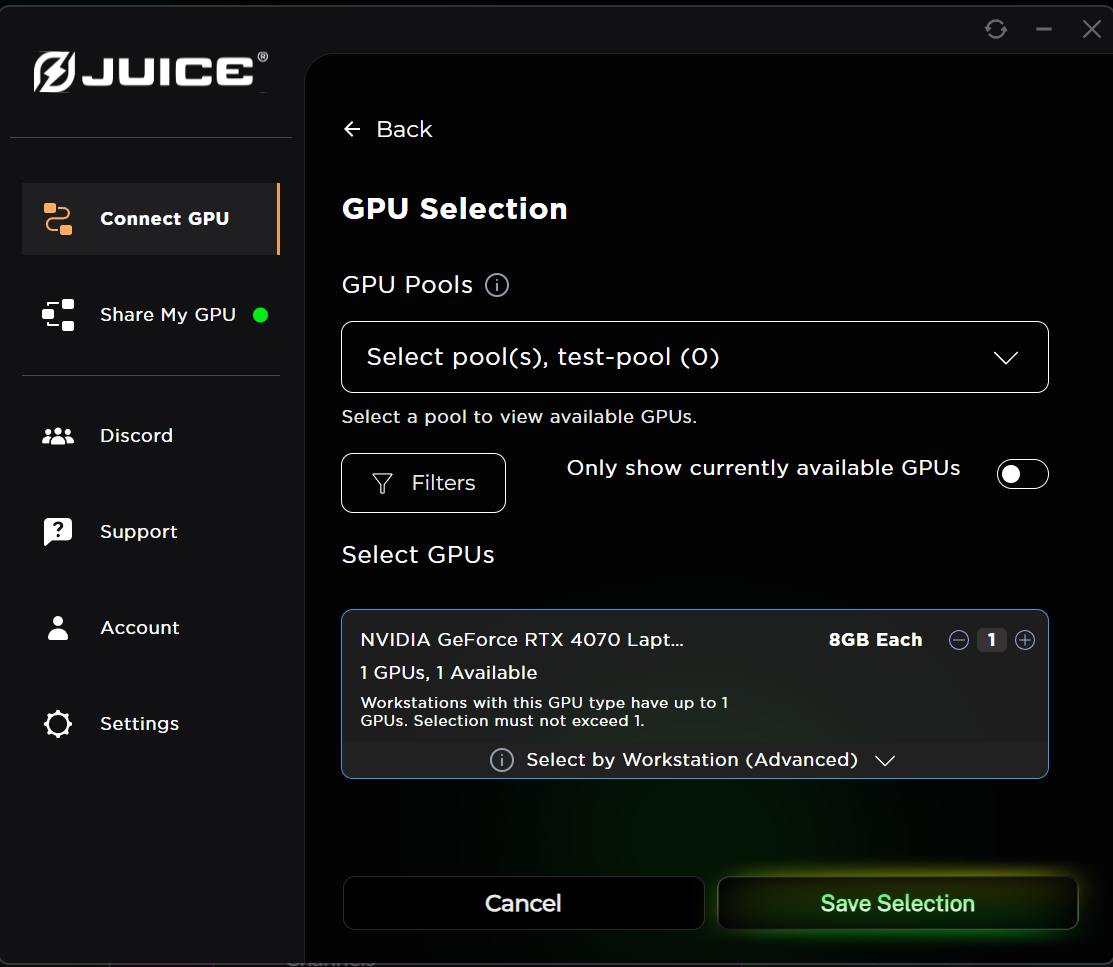
Task: Select the NVIDIA GeForce RTX 4070 name
Action: 522,640
